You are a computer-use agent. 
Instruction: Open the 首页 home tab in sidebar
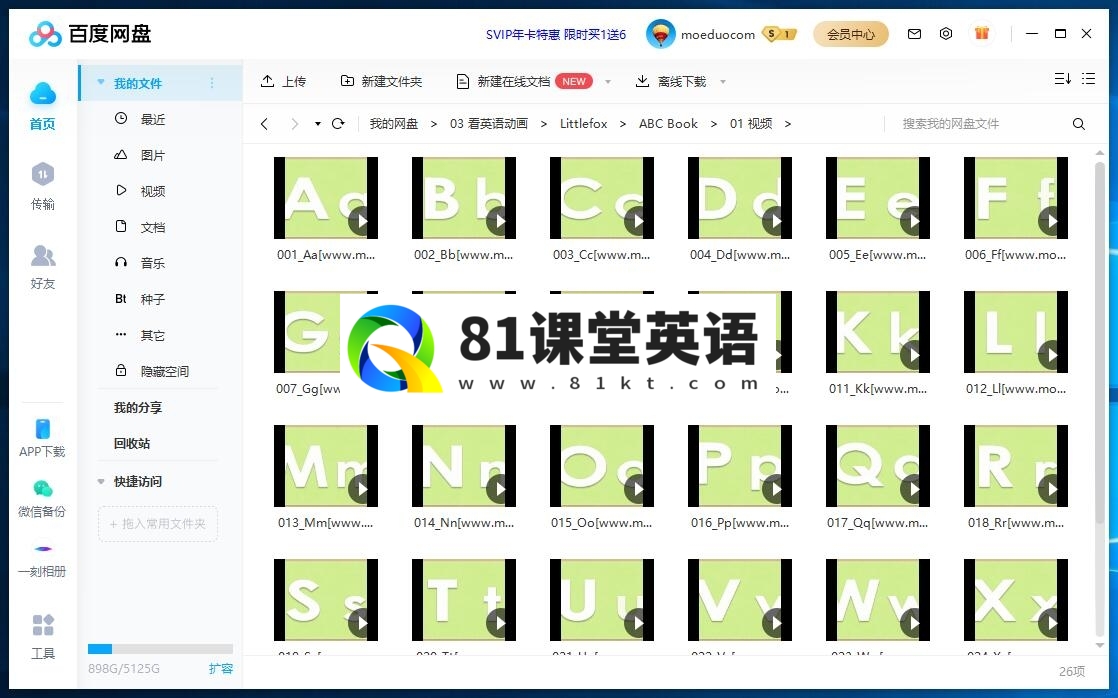click(x=43, y=106)
